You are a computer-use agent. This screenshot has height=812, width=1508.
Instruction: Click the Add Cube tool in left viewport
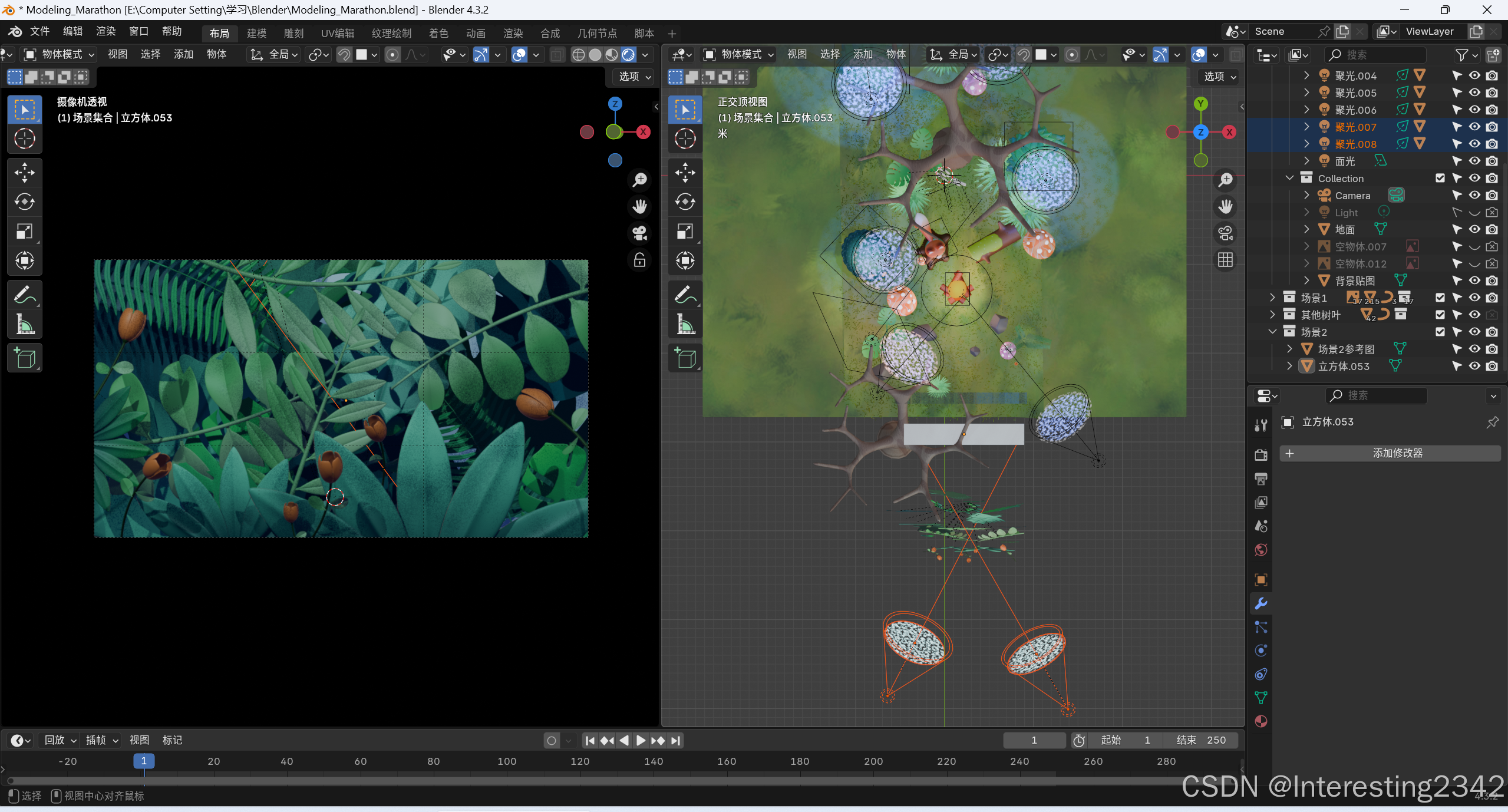pos(24,358)
